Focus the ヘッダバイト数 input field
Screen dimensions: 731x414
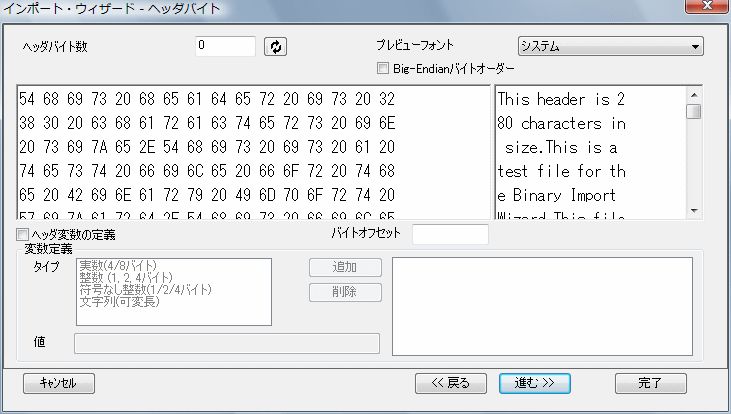(x=226, y=46)
